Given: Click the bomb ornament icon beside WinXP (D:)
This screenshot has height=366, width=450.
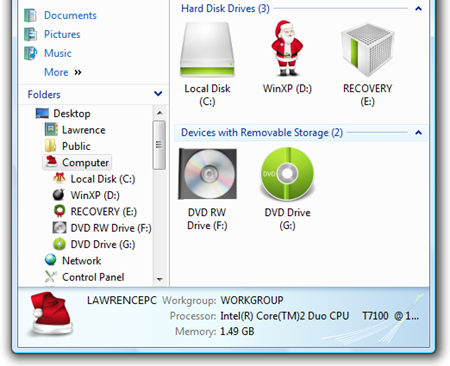Looking at the screenshot, I should pos(59,194).
